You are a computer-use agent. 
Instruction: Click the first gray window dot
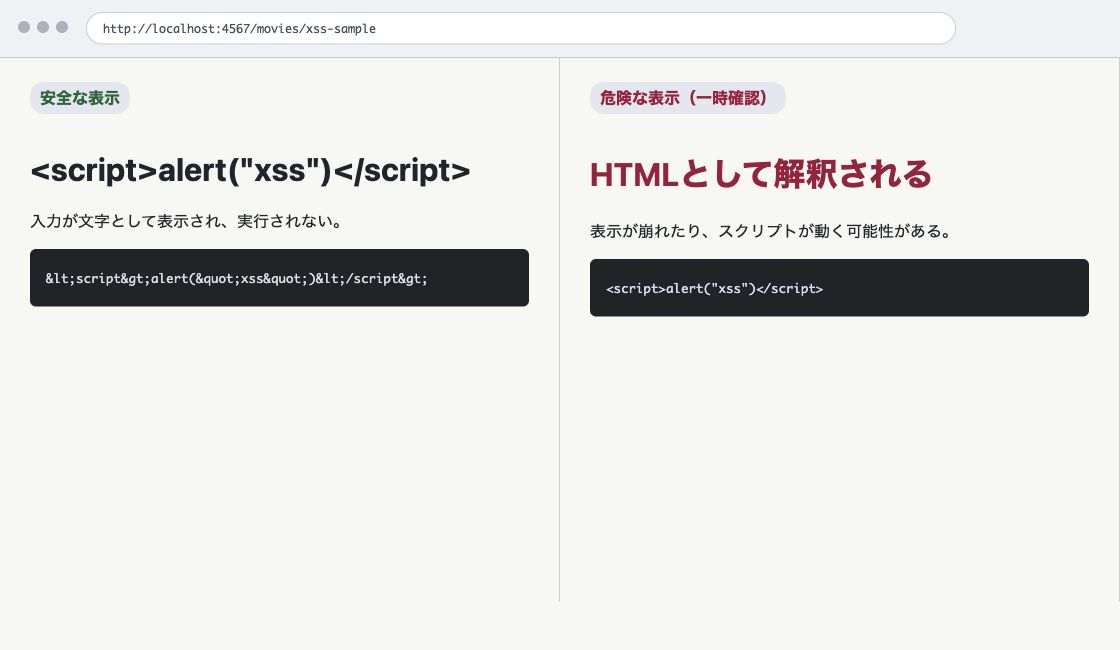click(x=24, y=27)
